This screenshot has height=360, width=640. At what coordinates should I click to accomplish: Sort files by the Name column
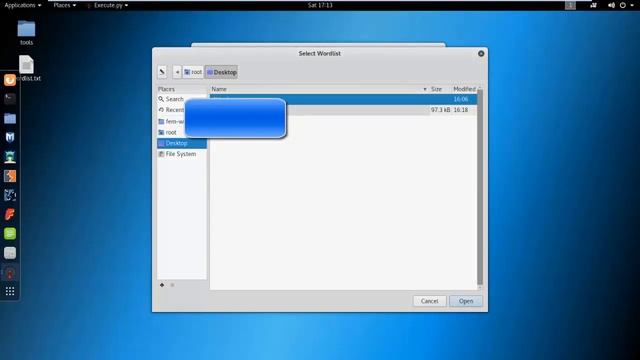[x=319, y=89]
